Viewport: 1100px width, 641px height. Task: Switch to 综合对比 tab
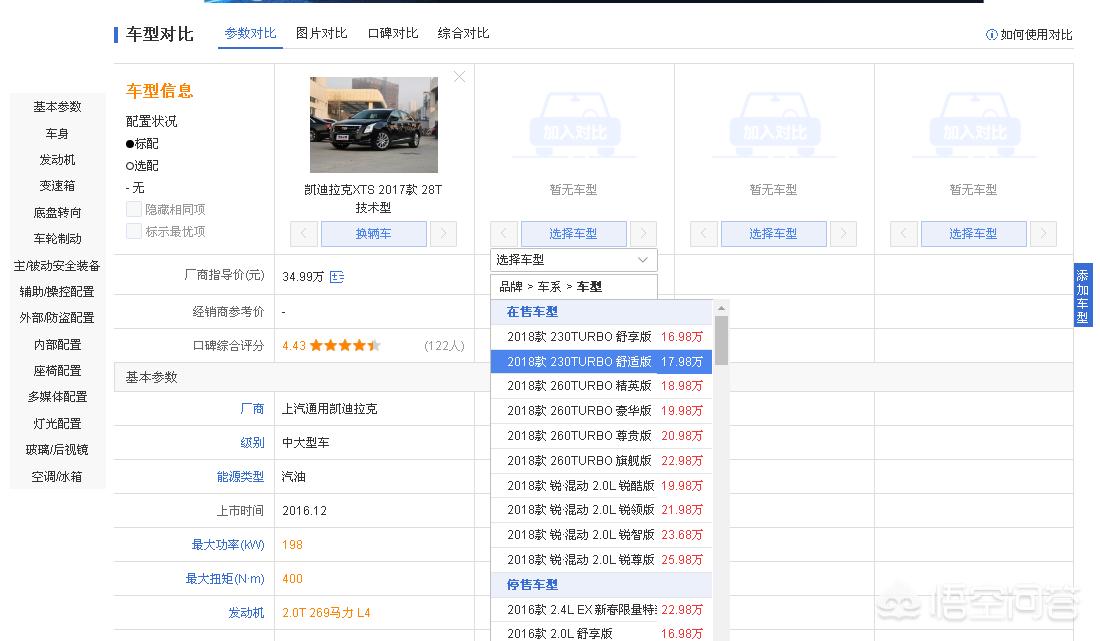463,33
